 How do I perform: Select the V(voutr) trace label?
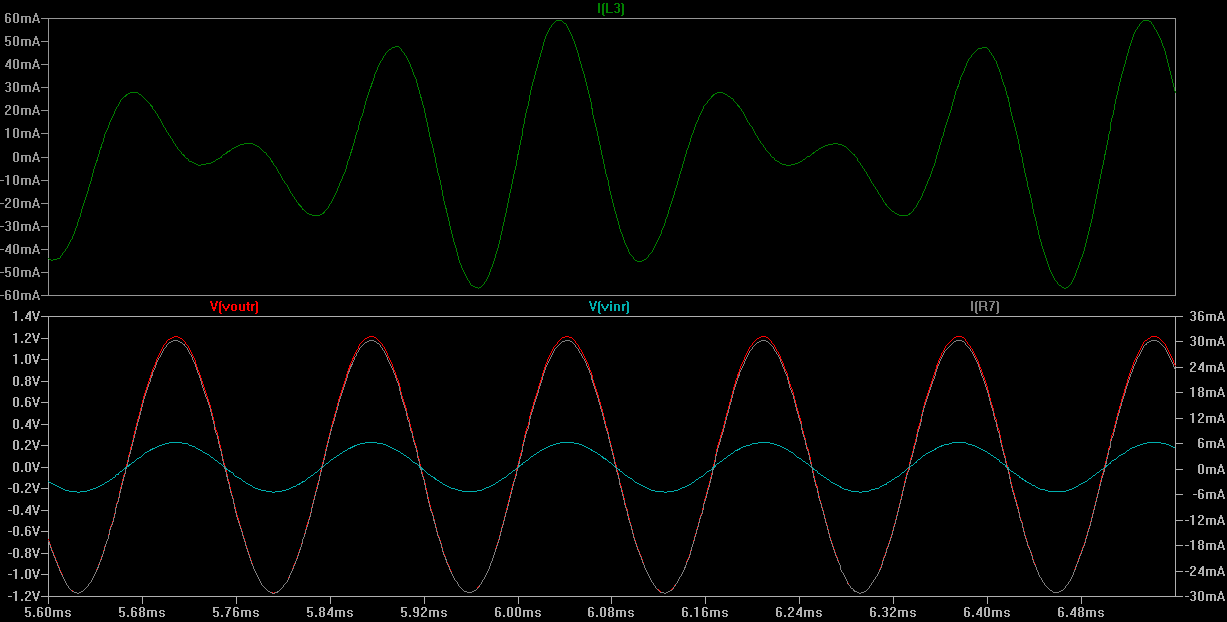point(234,307)
